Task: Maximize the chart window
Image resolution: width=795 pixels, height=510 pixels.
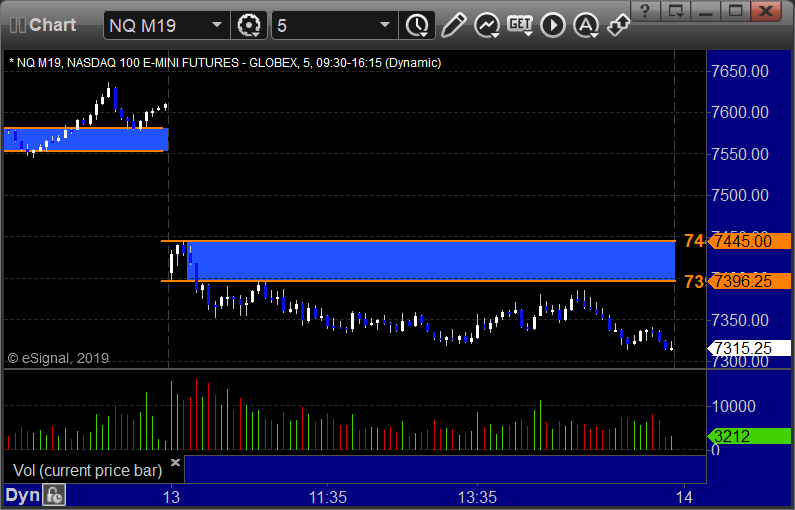Action: pyautogui.click(x=736, y=11)
